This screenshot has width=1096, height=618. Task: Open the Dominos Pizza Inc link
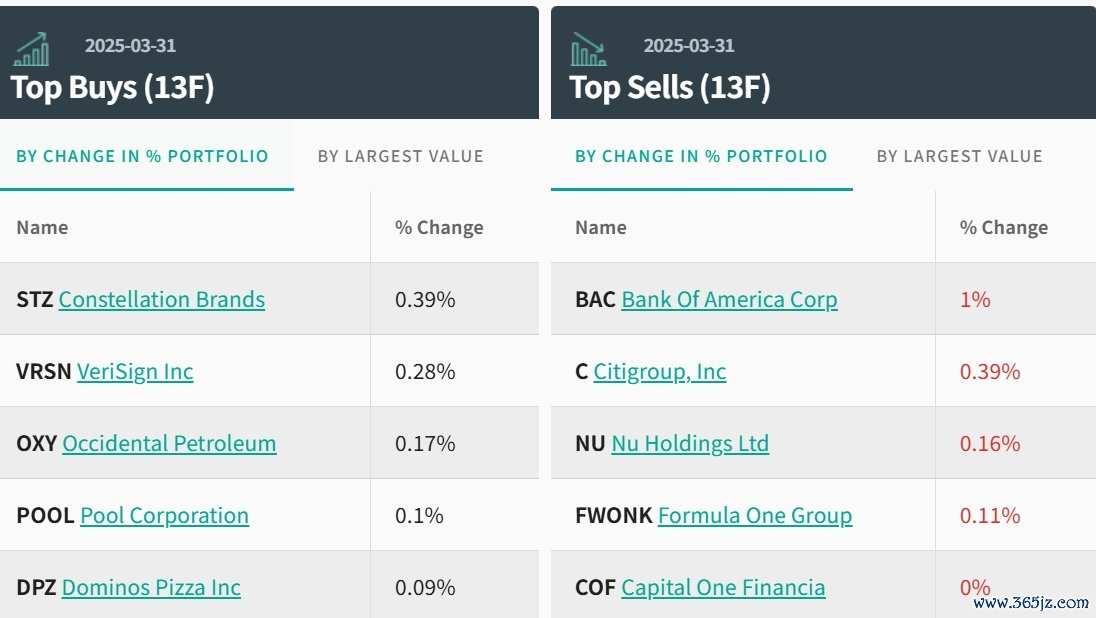151,587
